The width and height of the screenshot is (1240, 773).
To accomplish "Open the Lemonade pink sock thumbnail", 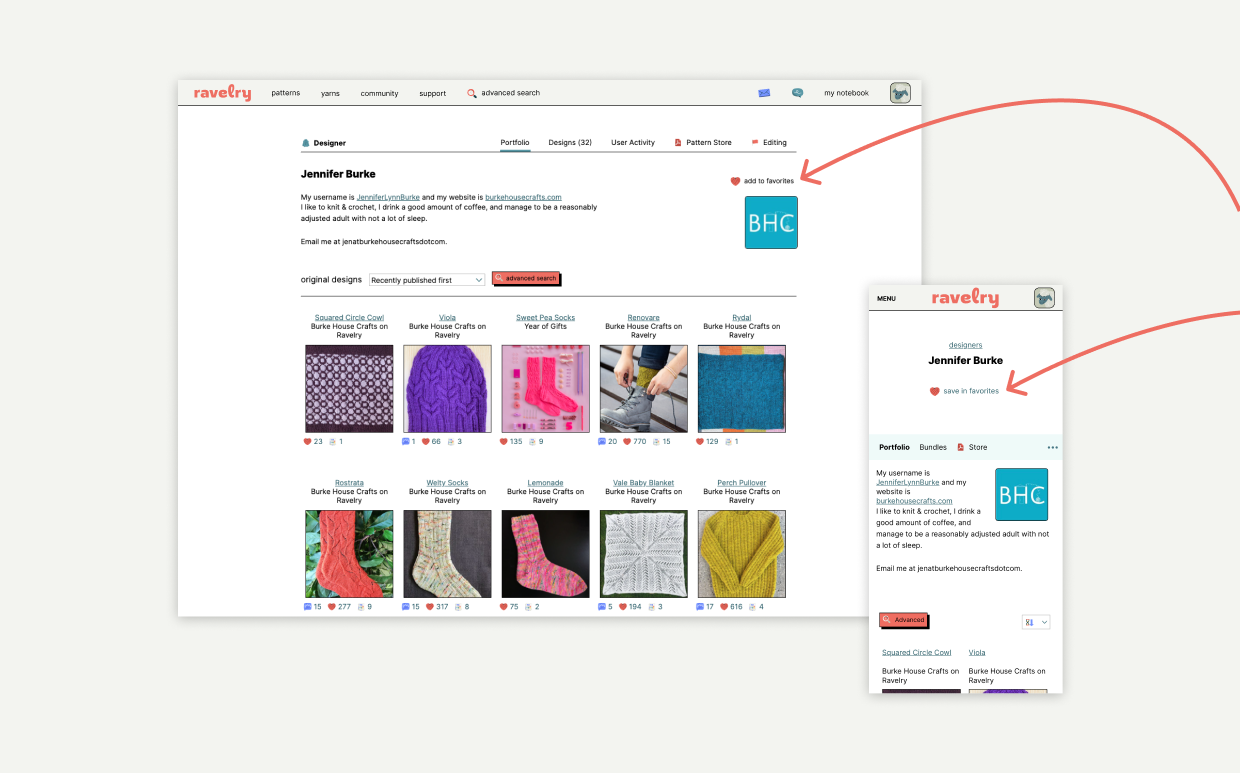I will tap(545, 554).
